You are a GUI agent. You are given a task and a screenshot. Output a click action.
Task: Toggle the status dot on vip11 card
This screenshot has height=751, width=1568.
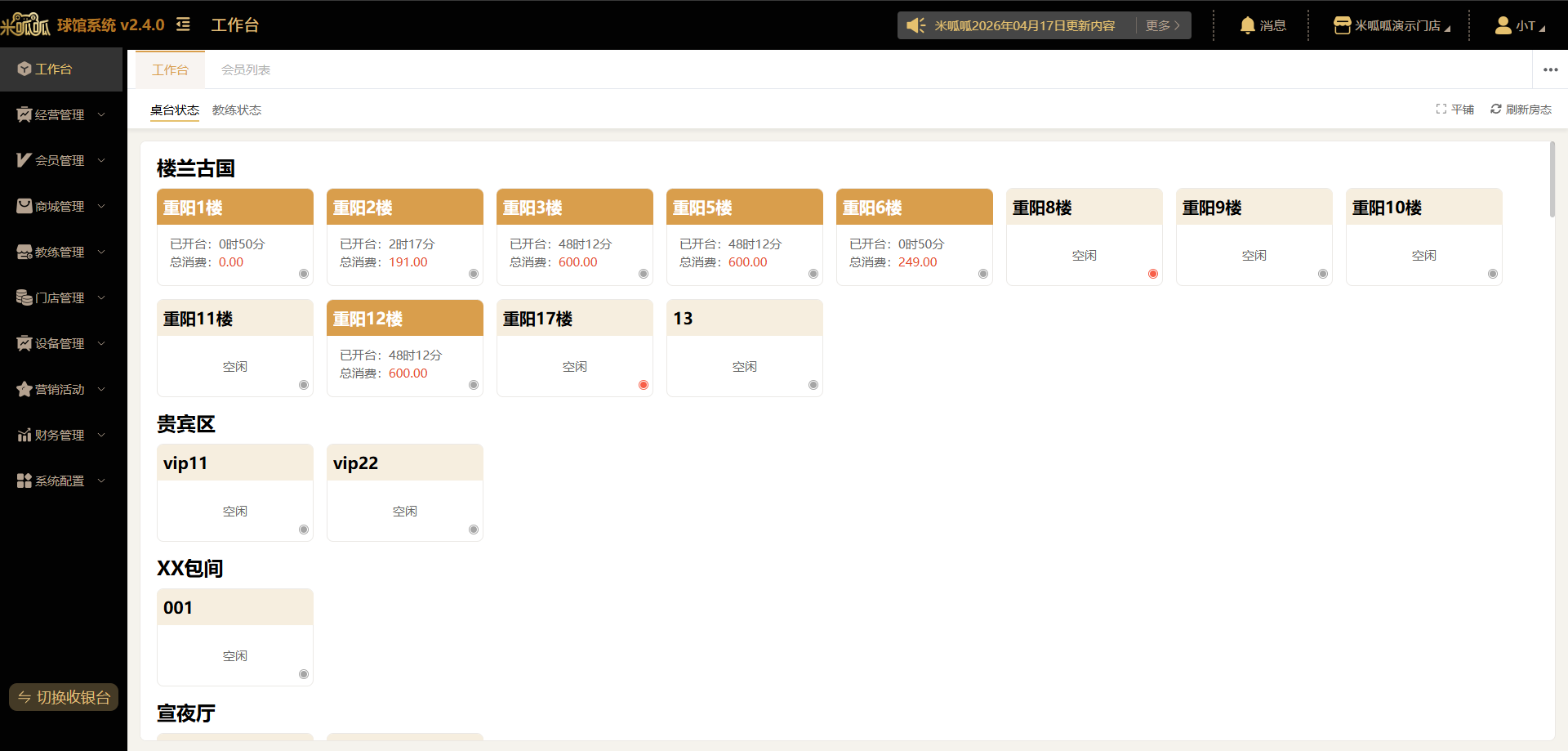pyautogui.click(x=304, y=530)
